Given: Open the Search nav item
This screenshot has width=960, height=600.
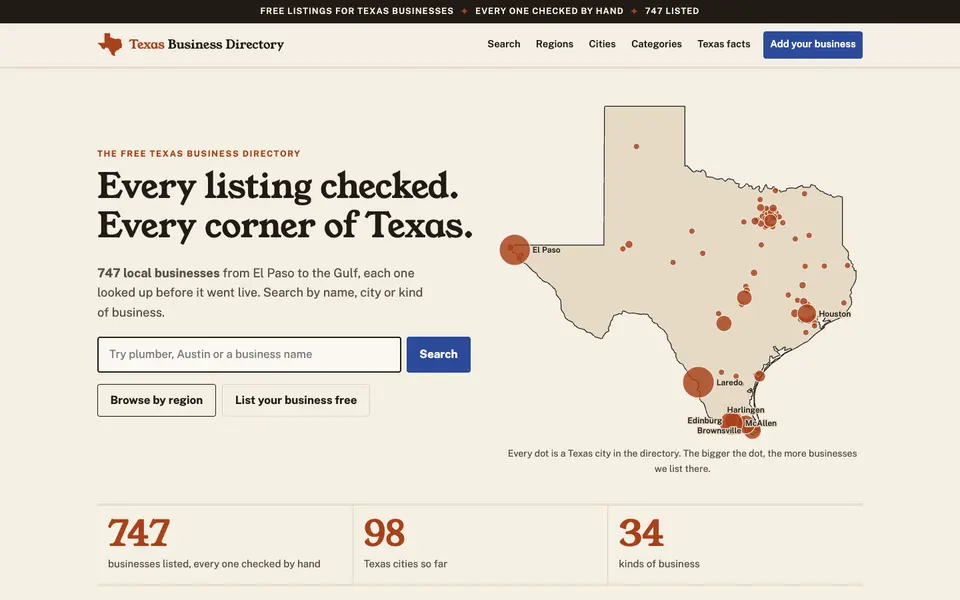Looking at the screenshot, I should pos(504,44).
